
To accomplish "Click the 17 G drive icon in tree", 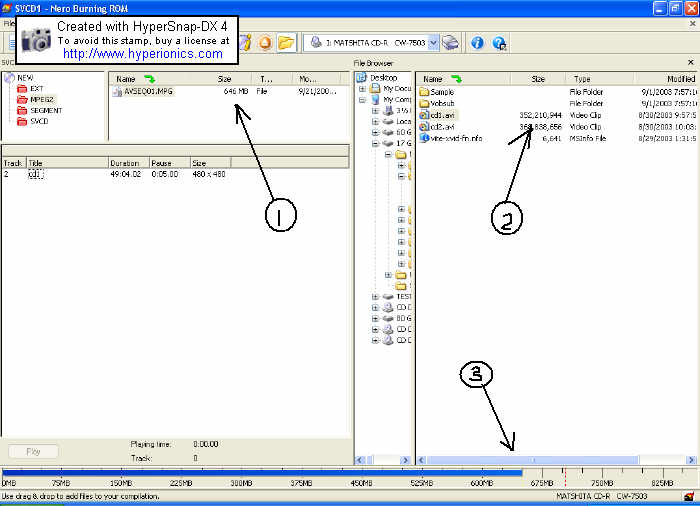I will [388, 143].
